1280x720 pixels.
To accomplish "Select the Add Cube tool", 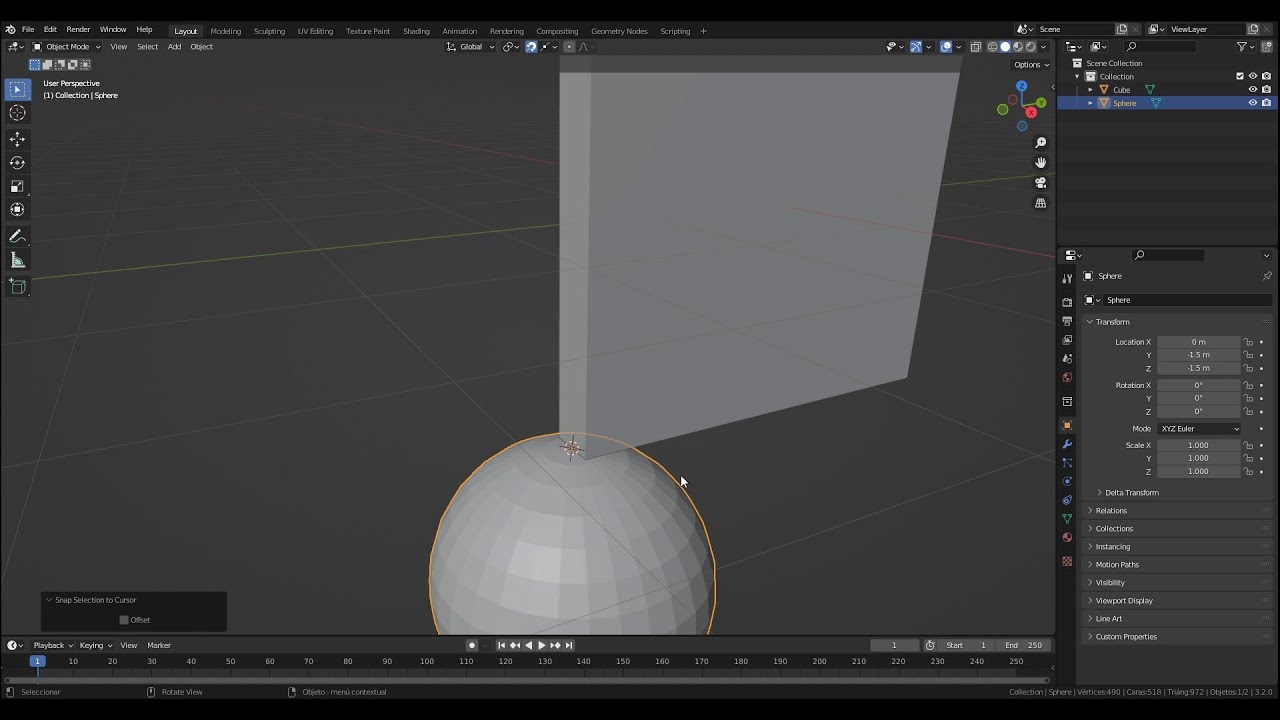I will pyautogui.click(x=17, y=287).
